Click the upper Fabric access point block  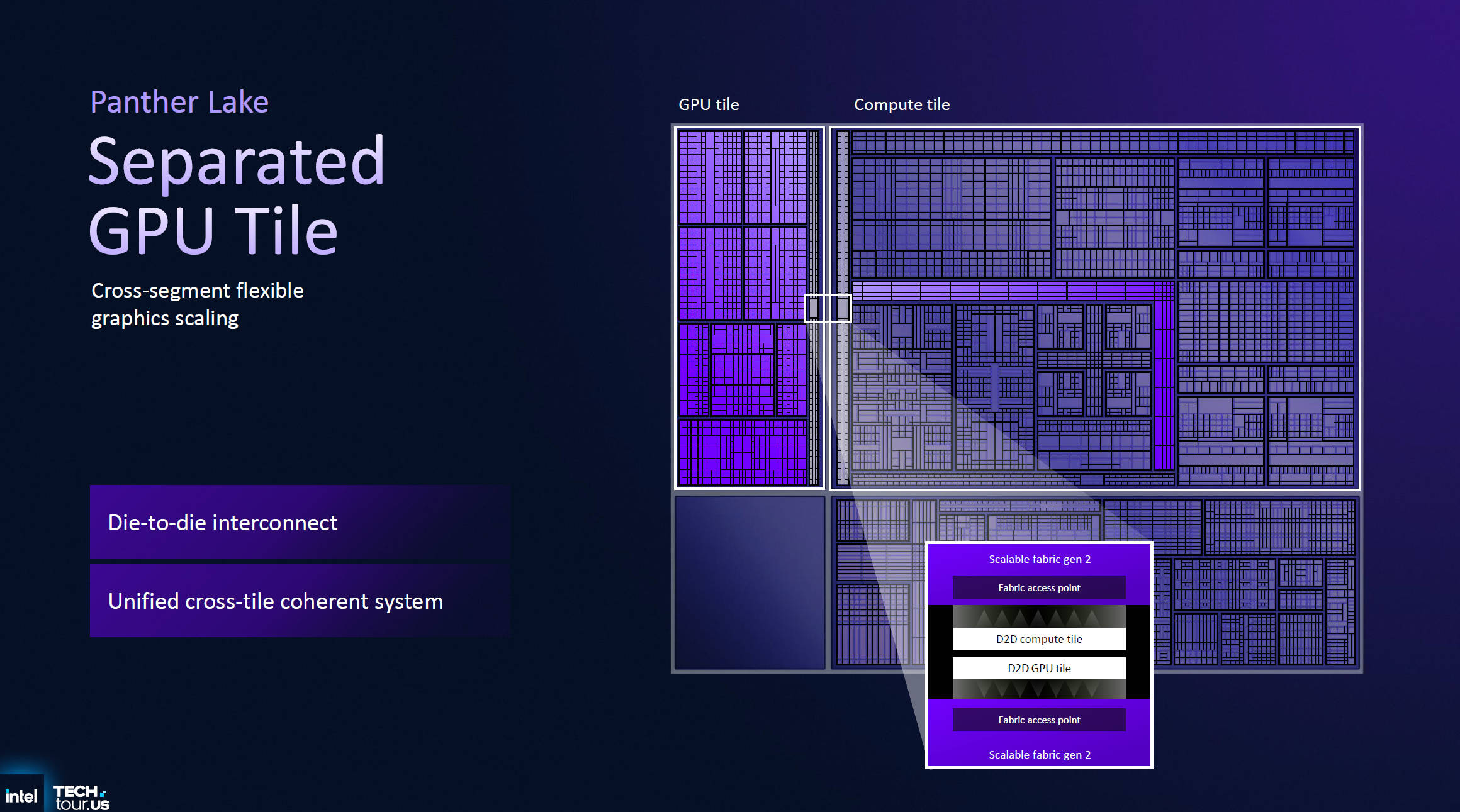pyautogui.click(x=1039, y=587)
